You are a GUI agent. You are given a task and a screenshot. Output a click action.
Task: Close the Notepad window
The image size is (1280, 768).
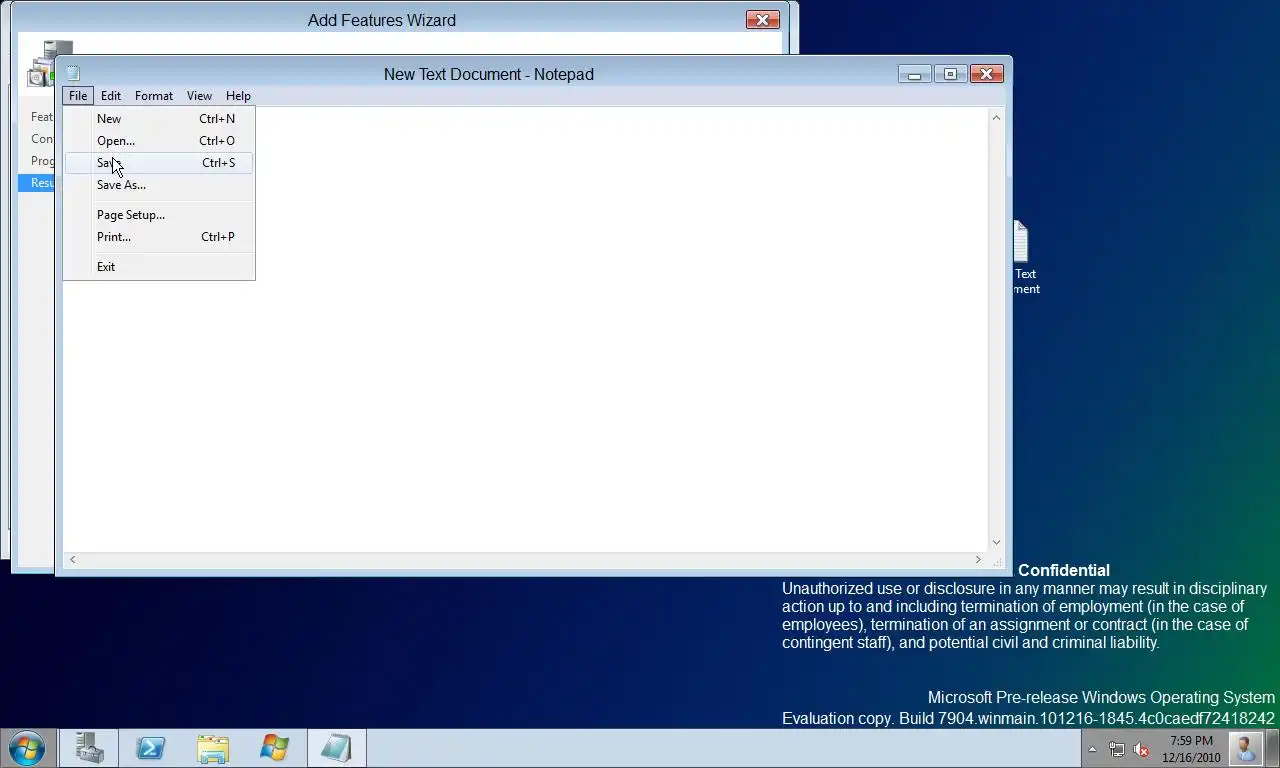(986, 74)
